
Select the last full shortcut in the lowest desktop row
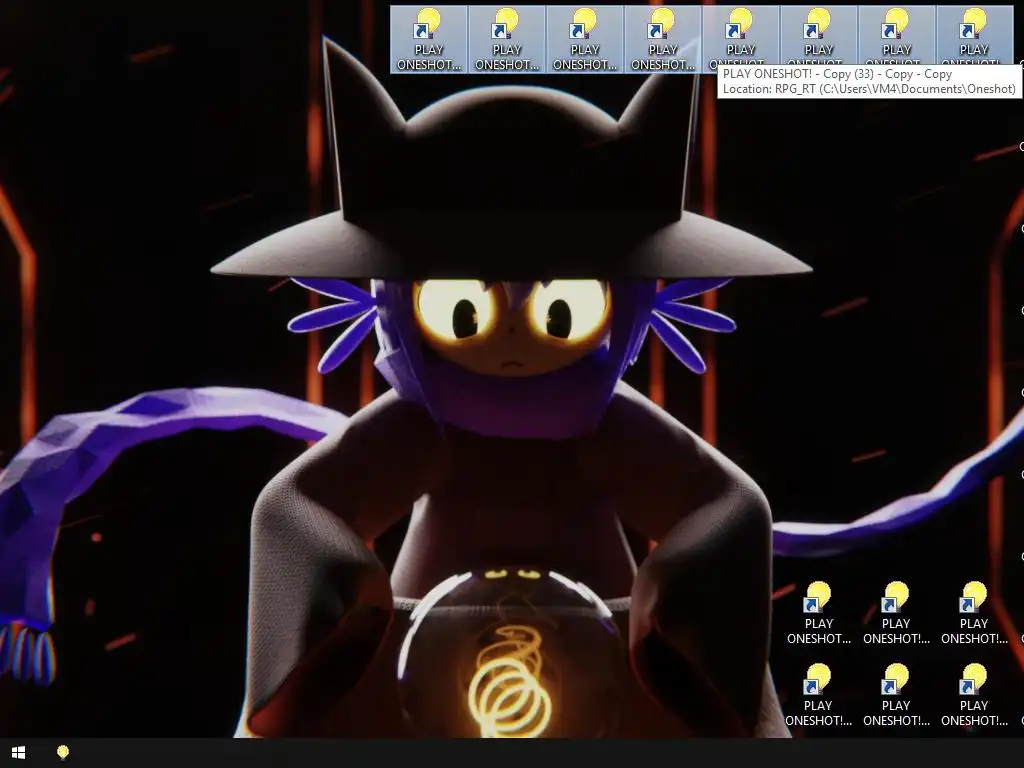coord(974,696)
